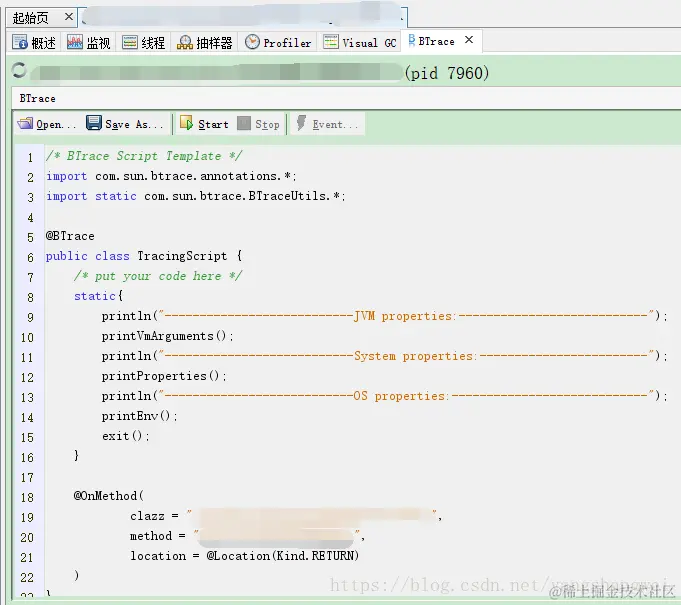Screen dimensions: 681x605
Task: Click line number 17 in the gutter
Action: tap(27, 478)
